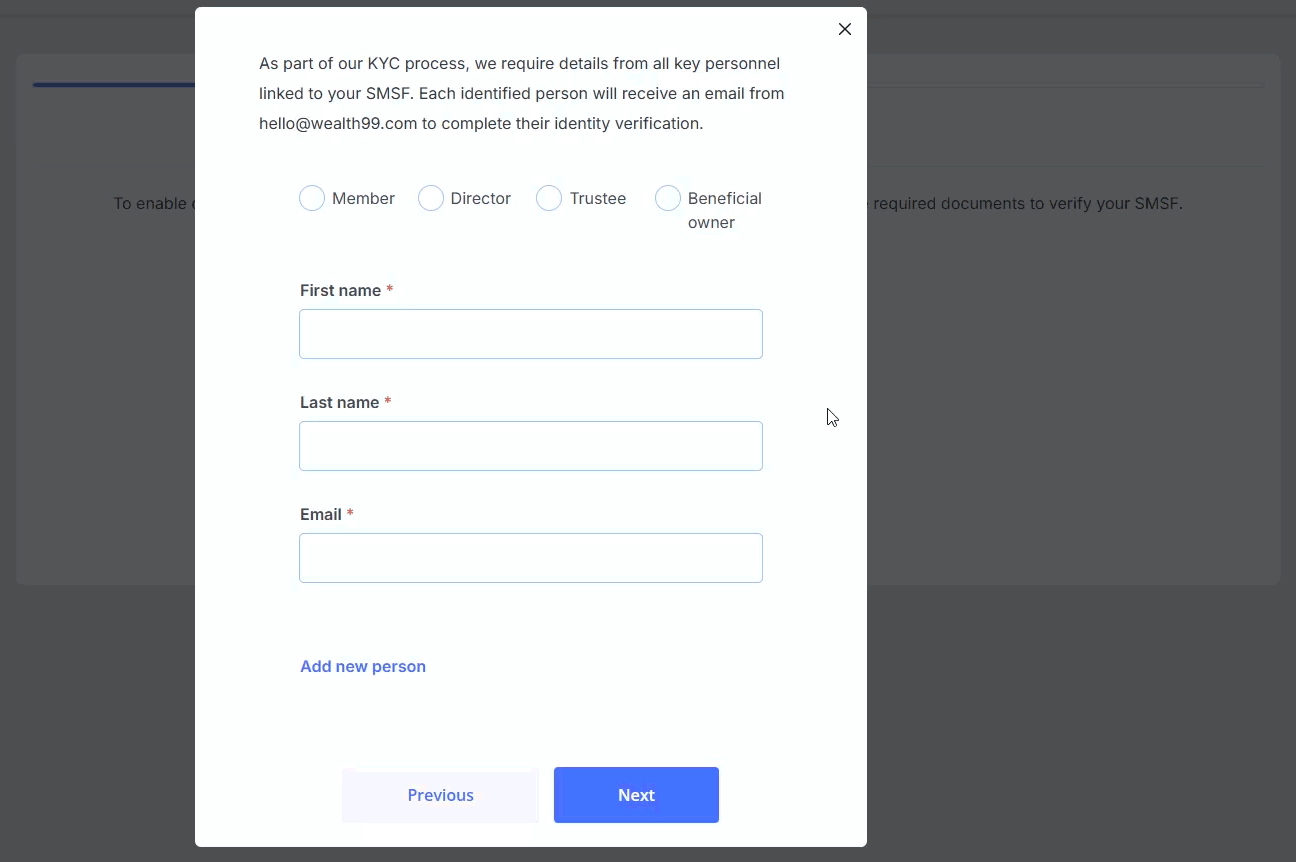Click the hello@wealth99.com email address text
The height and width of the screenshot is (862, 1296).
tap(338, 123)
